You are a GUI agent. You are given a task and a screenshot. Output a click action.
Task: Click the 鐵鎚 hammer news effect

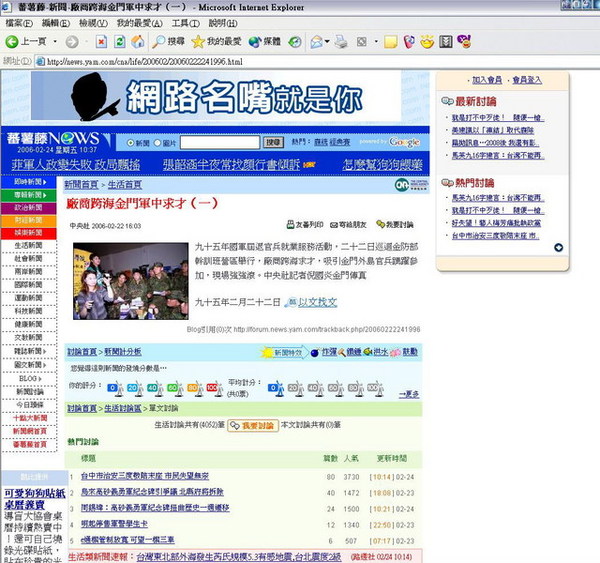click(350, 352)
